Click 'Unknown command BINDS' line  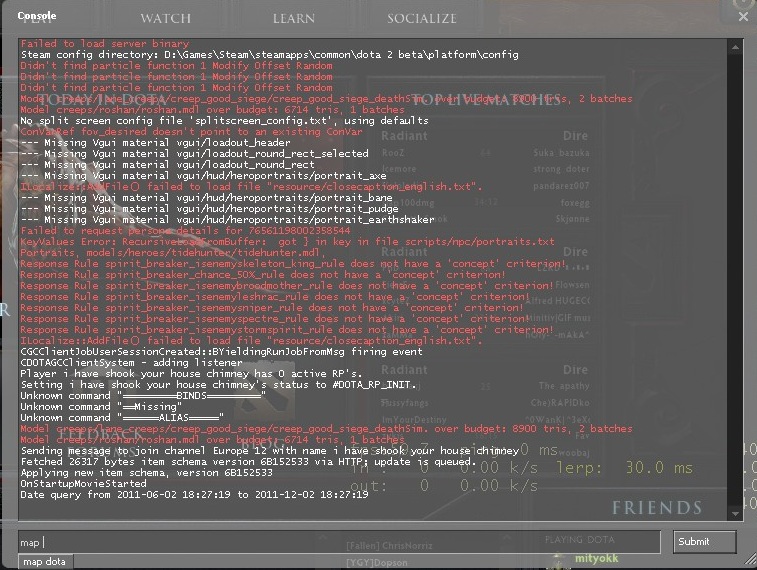[x=143, y=396]
